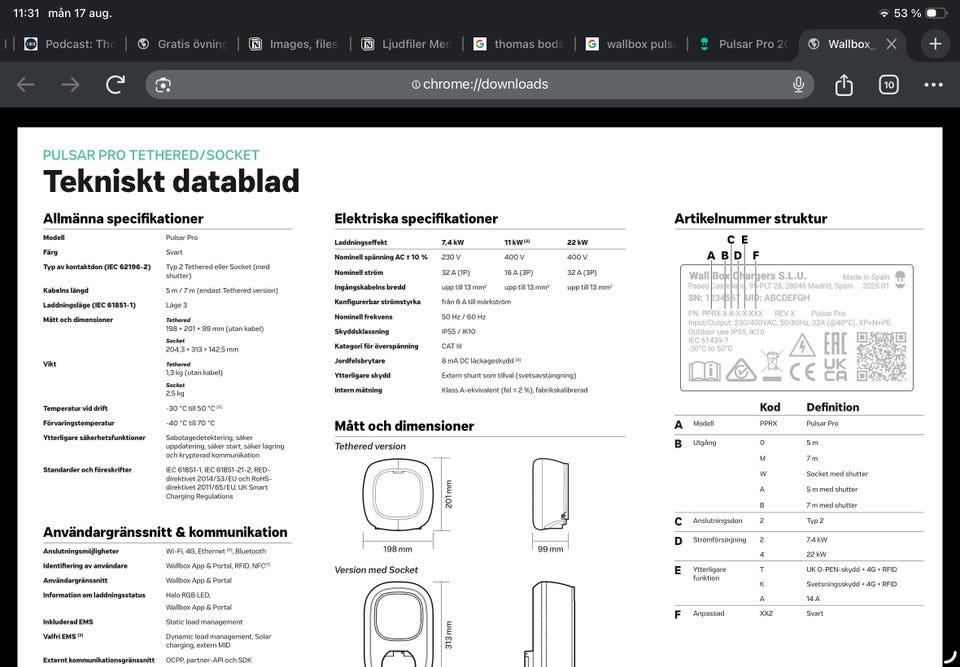960x667 pixels.
Task: Switch to the Images, files tab
Action: point(294,44)
